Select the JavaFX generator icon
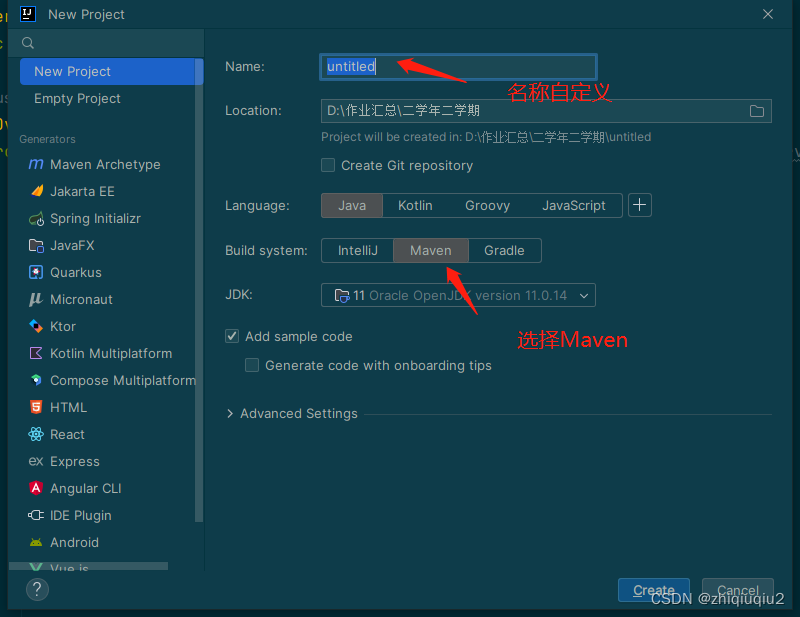The width and height of the screenshot is (800, 617). click(36, 246)
